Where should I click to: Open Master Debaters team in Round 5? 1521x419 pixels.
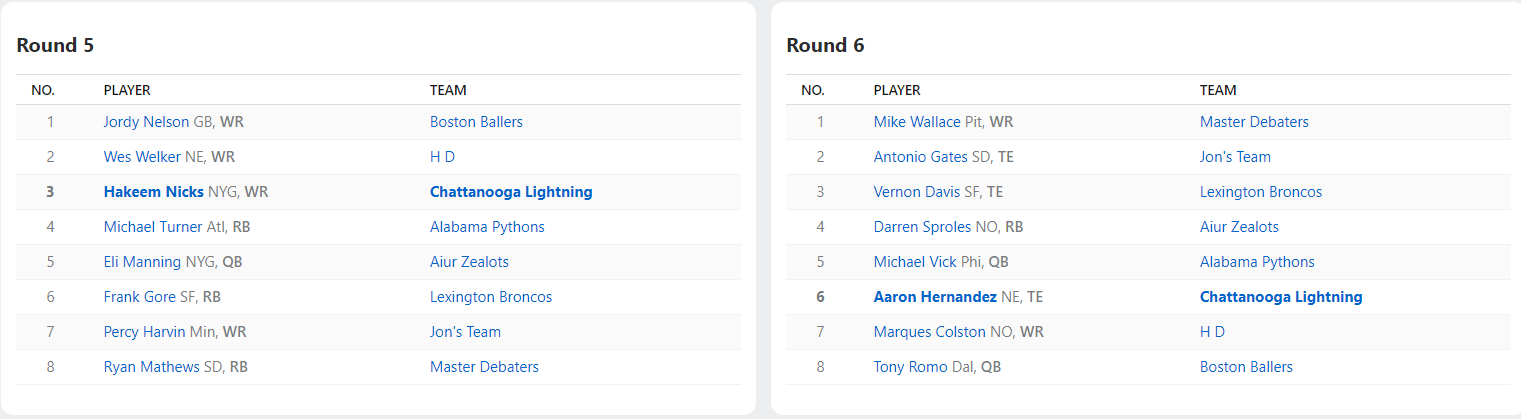click(484, 367)
